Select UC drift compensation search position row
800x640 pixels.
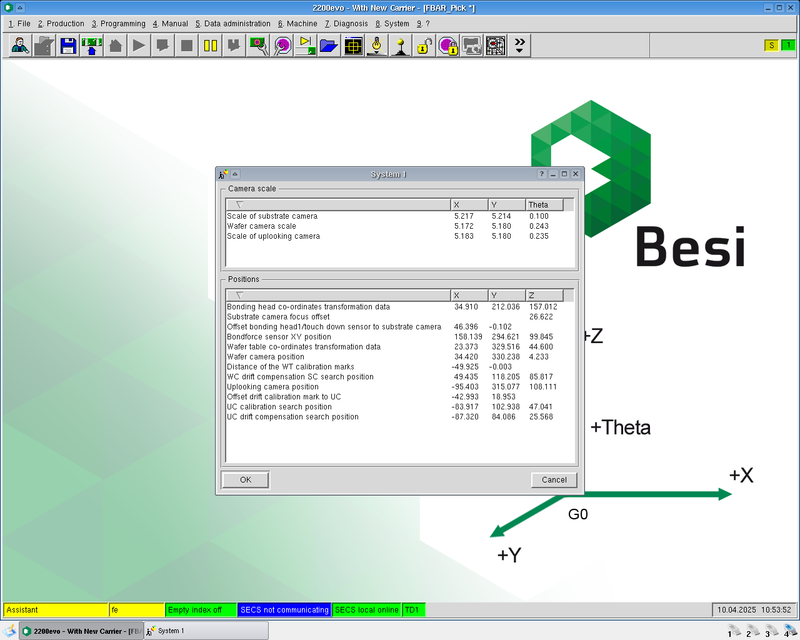(399, 417)
